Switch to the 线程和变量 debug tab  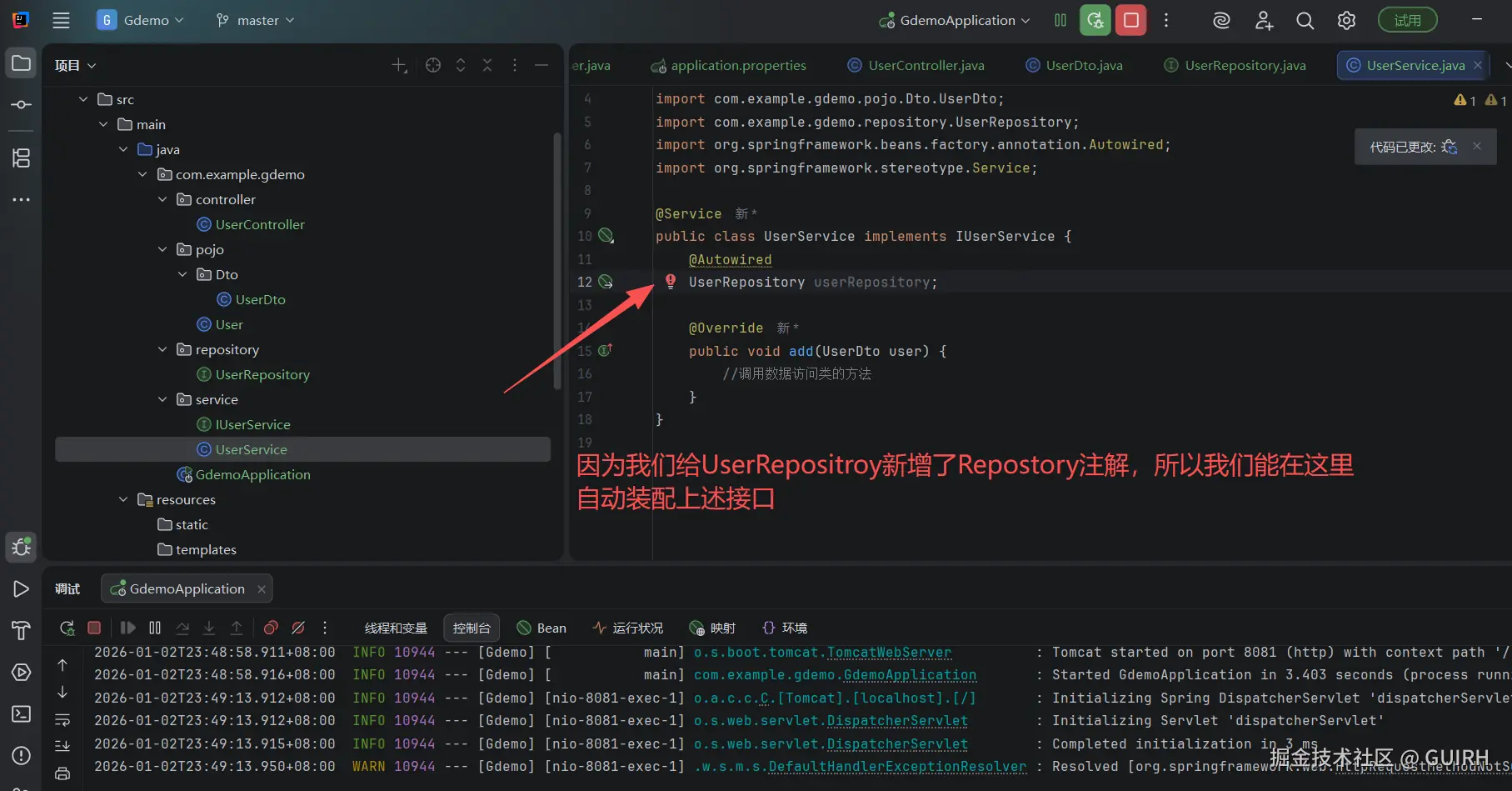point(396,628)
